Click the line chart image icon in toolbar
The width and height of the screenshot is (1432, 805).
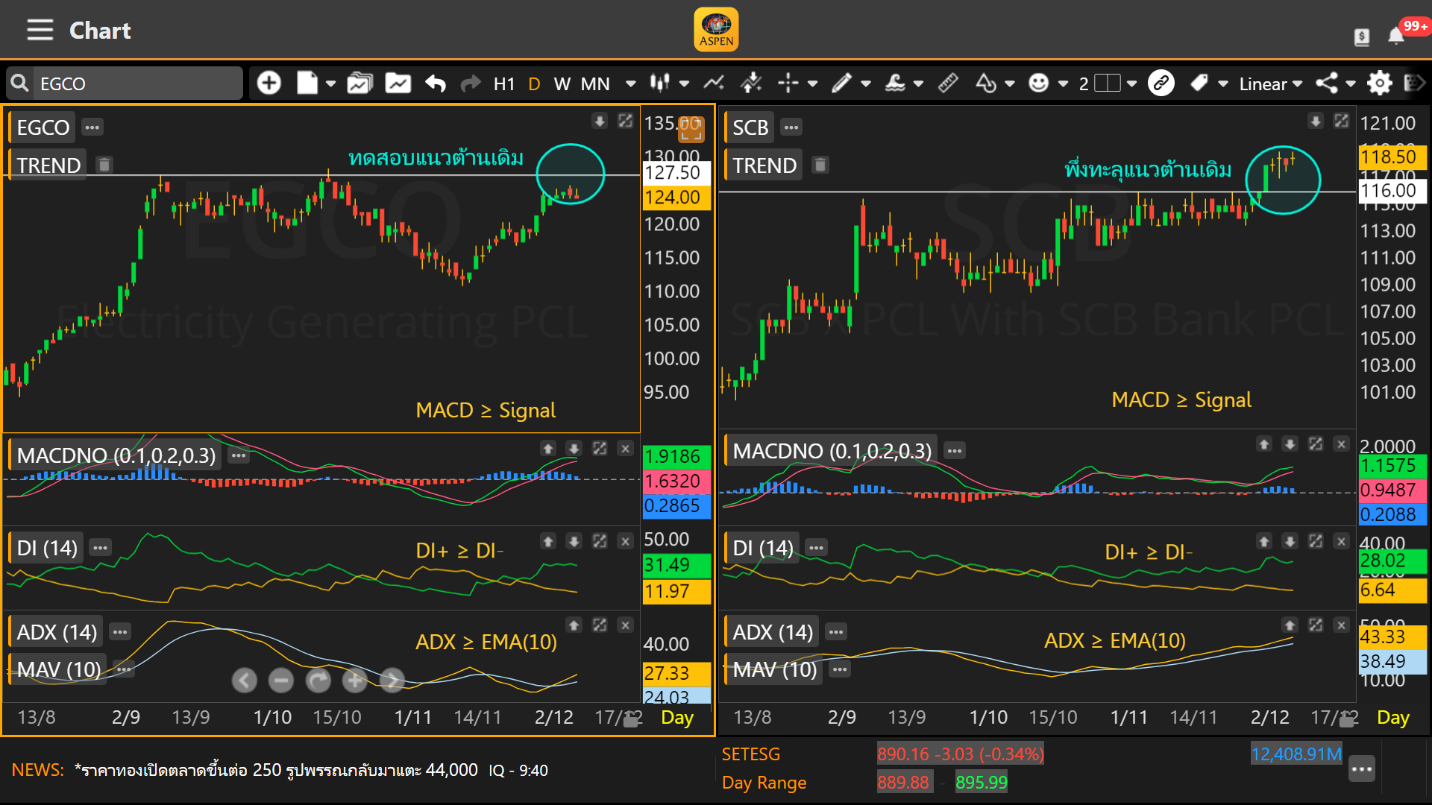point(398,84)
